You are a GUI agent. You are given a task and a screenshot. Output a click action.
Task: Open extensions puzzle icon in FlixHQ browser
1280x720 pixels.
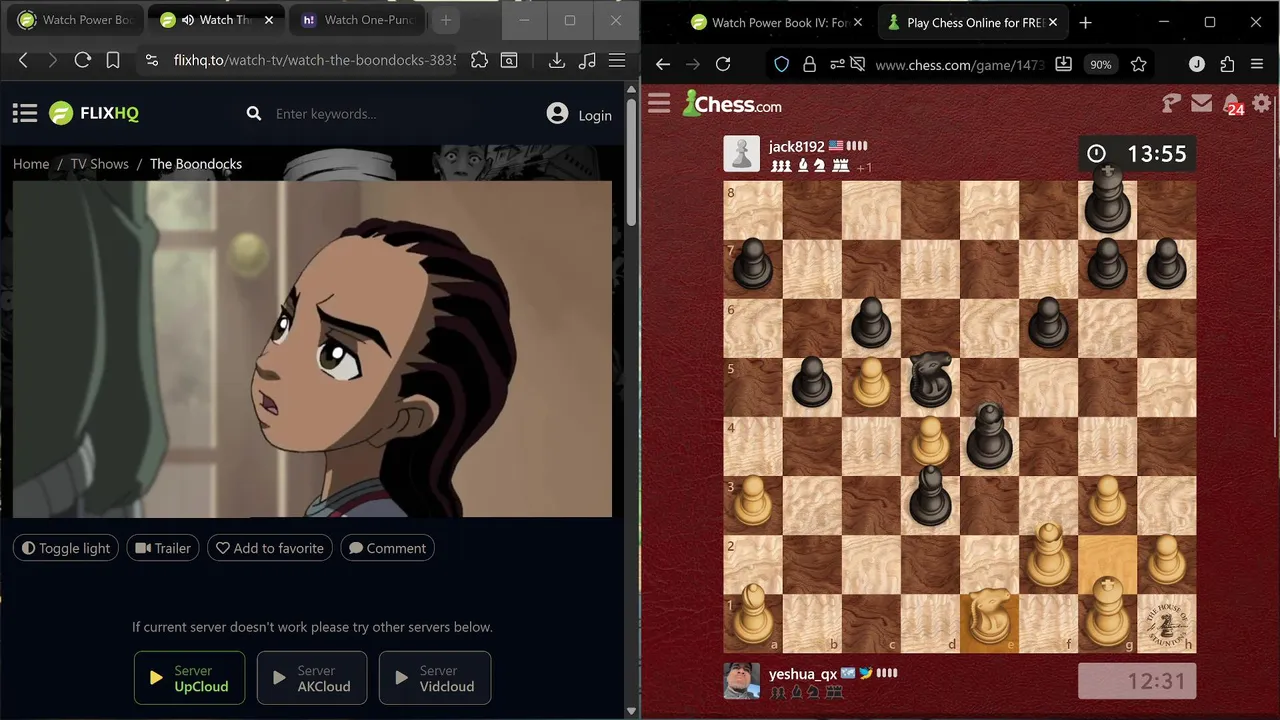[480, 61]
